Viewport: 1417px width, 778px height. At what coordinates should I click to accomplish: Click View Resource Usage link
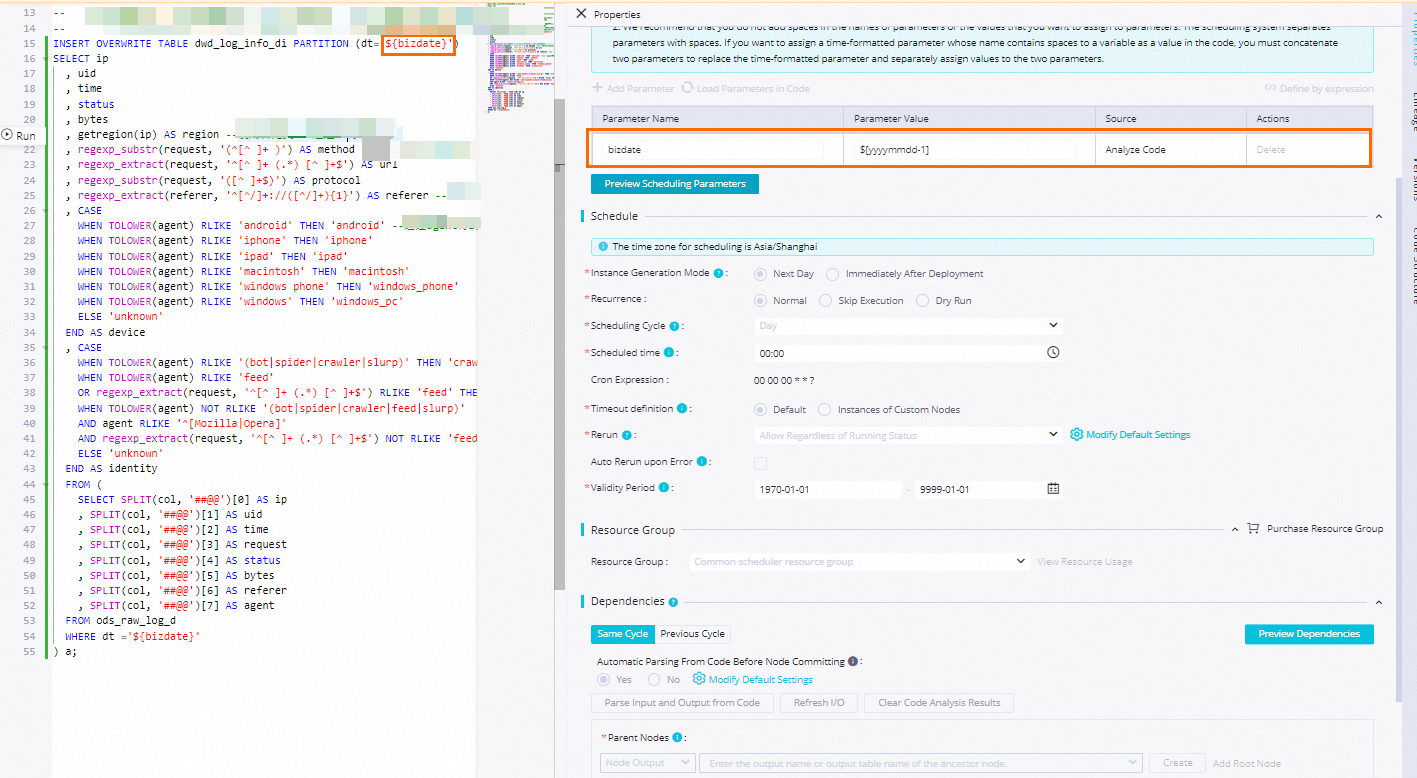point(1085,562)
